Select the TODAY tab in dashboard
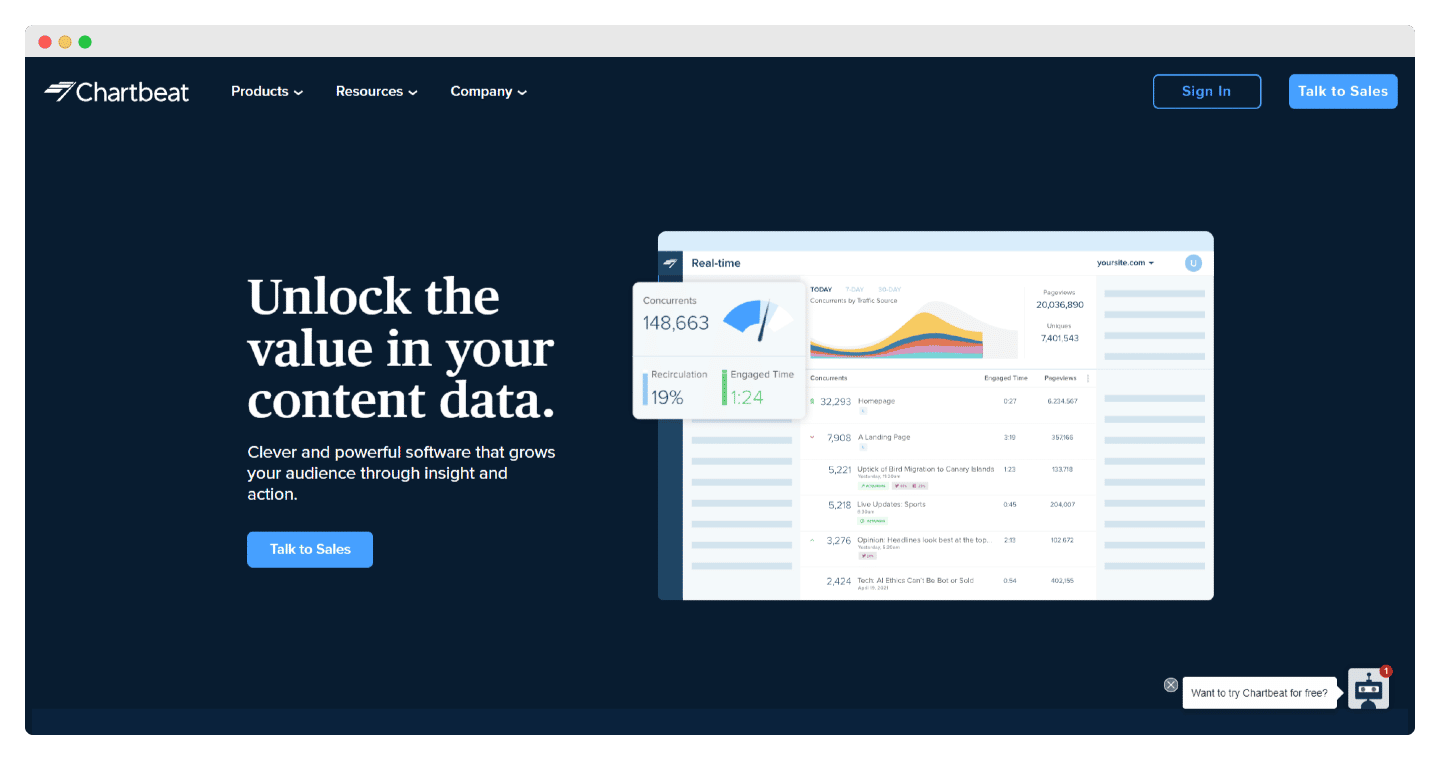The height and width of the screenshot is (760, 1440). (821, 289)
